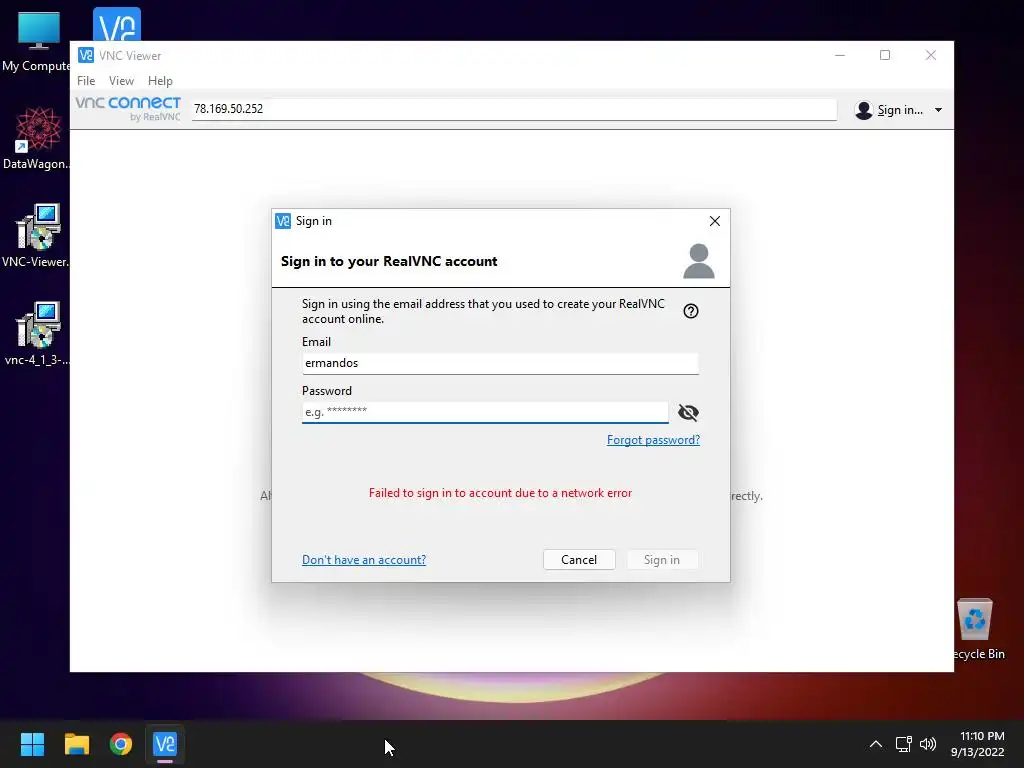This screenshot has height=768, width=1024.
Task: Click the VNC Viewer taskbar icon
Action: pos(165,744)
